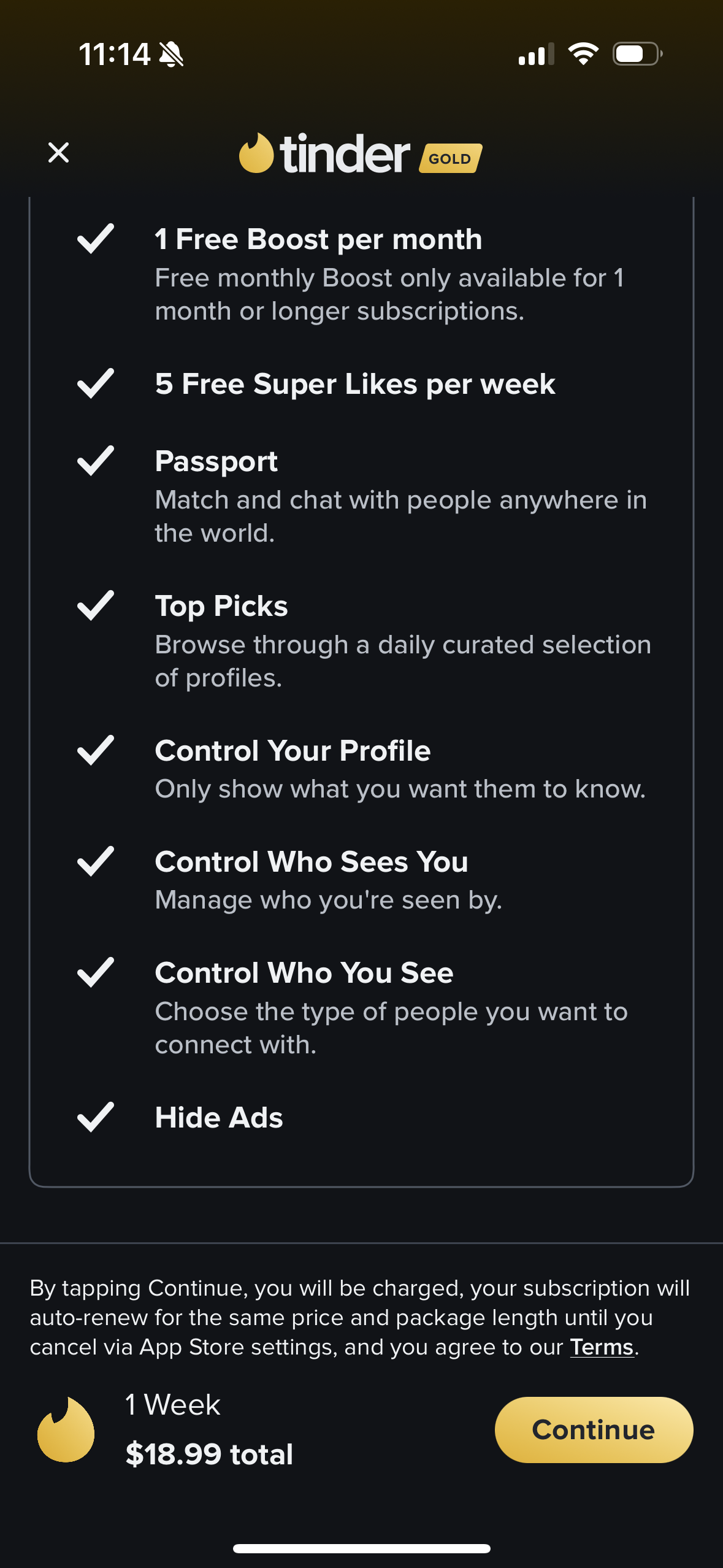The image size is (723, 1568).
Task: Tap checkmark next to 5 Free Super Likes
Action: coord(96,383)
